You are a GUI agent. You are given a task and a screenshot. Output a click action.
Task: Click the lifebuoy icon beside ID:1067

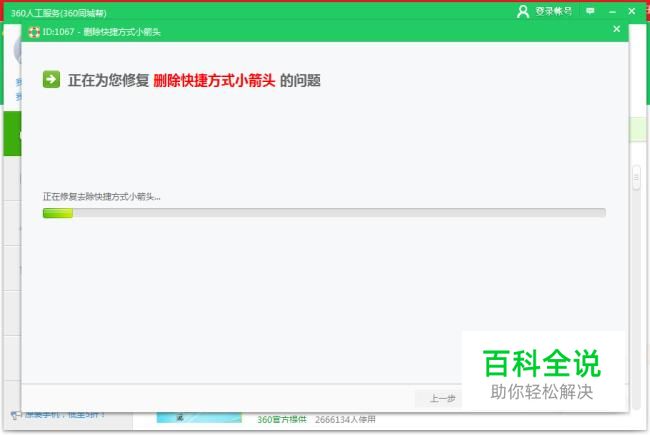click(34, 32)
